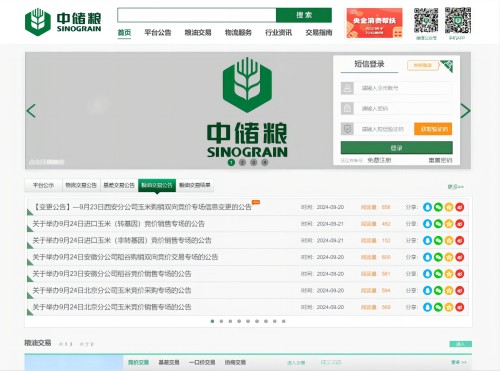Share 北京分公司玉米竞价销售 announcement to WeChat
This screenshot has width=500, height=371.
[438, 307]
